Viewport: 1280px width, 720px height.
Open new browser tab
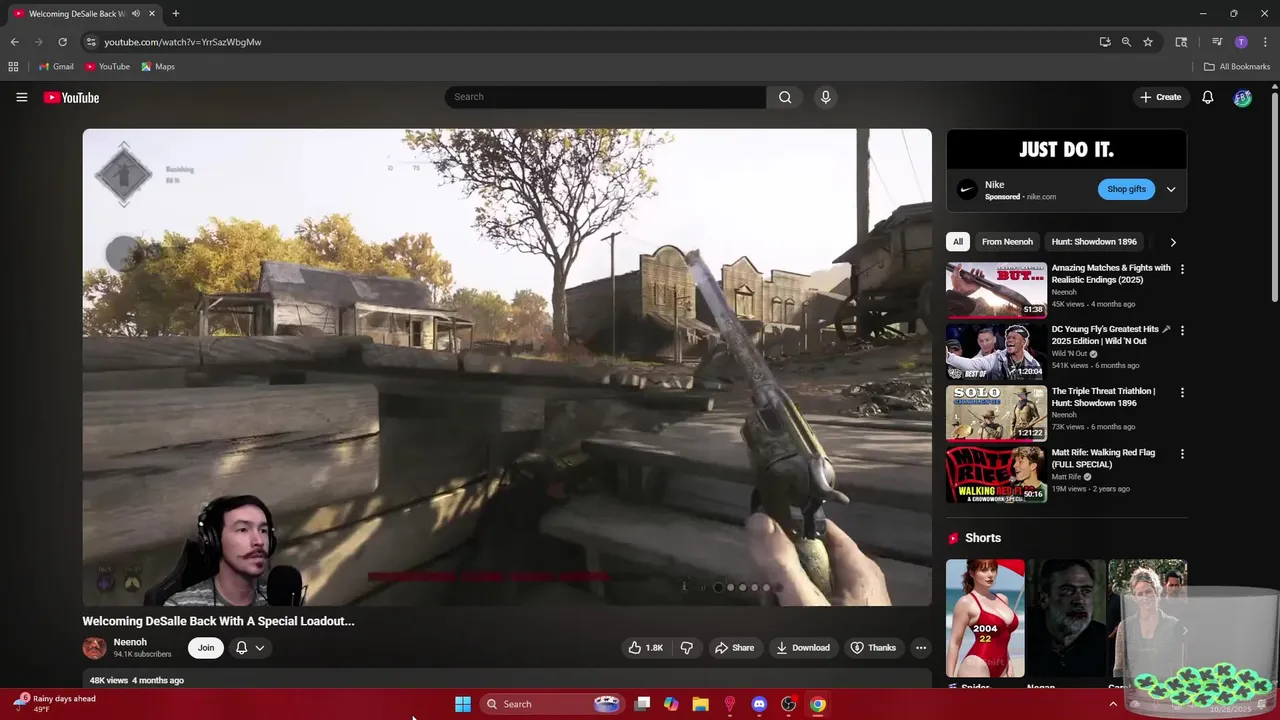[176, 13]
